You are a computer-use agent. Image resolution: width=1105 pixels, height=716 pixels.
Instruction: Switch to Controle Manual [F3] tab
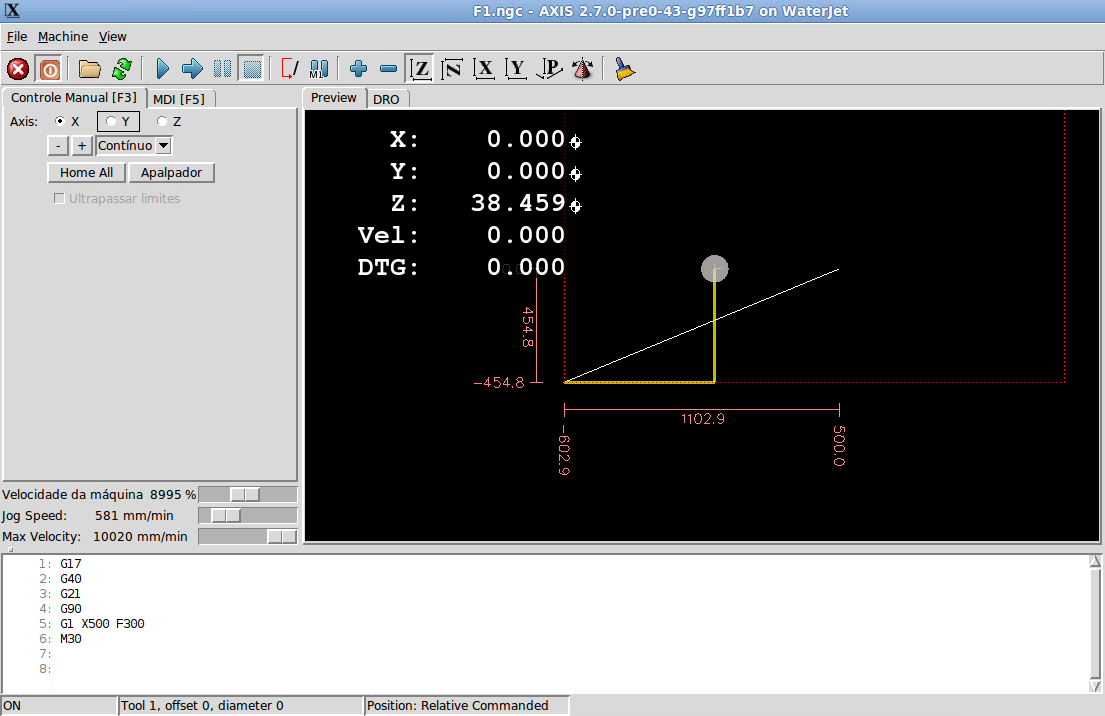[74, 98]
